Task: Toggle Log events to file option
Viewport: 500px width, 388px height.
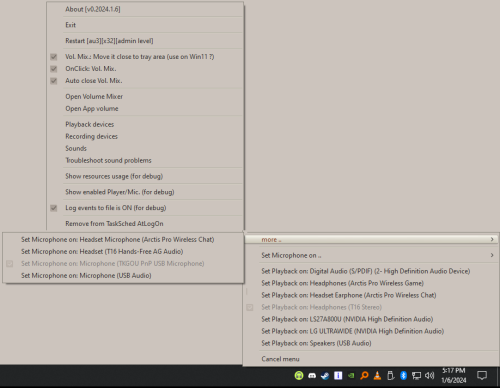Action: coord(54,208)
